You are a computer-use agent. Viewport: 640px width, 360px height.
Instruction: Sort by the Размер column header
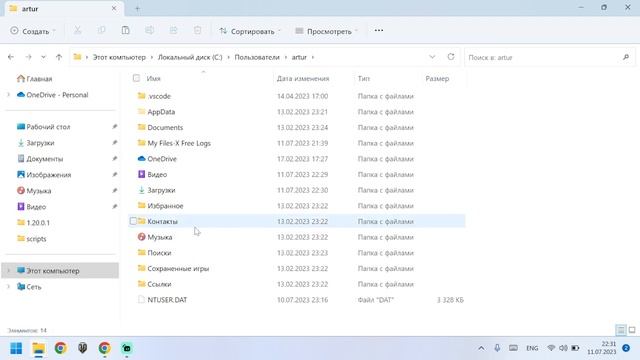click(x=437, y=78)
